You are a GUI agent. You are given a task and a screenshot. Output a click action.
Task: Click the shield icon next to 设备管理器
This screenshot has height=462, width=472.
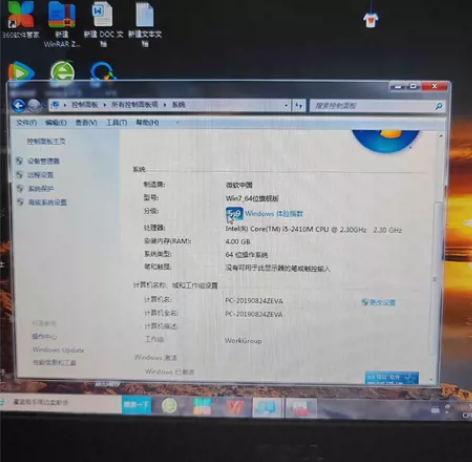click(x=20, y=161)
